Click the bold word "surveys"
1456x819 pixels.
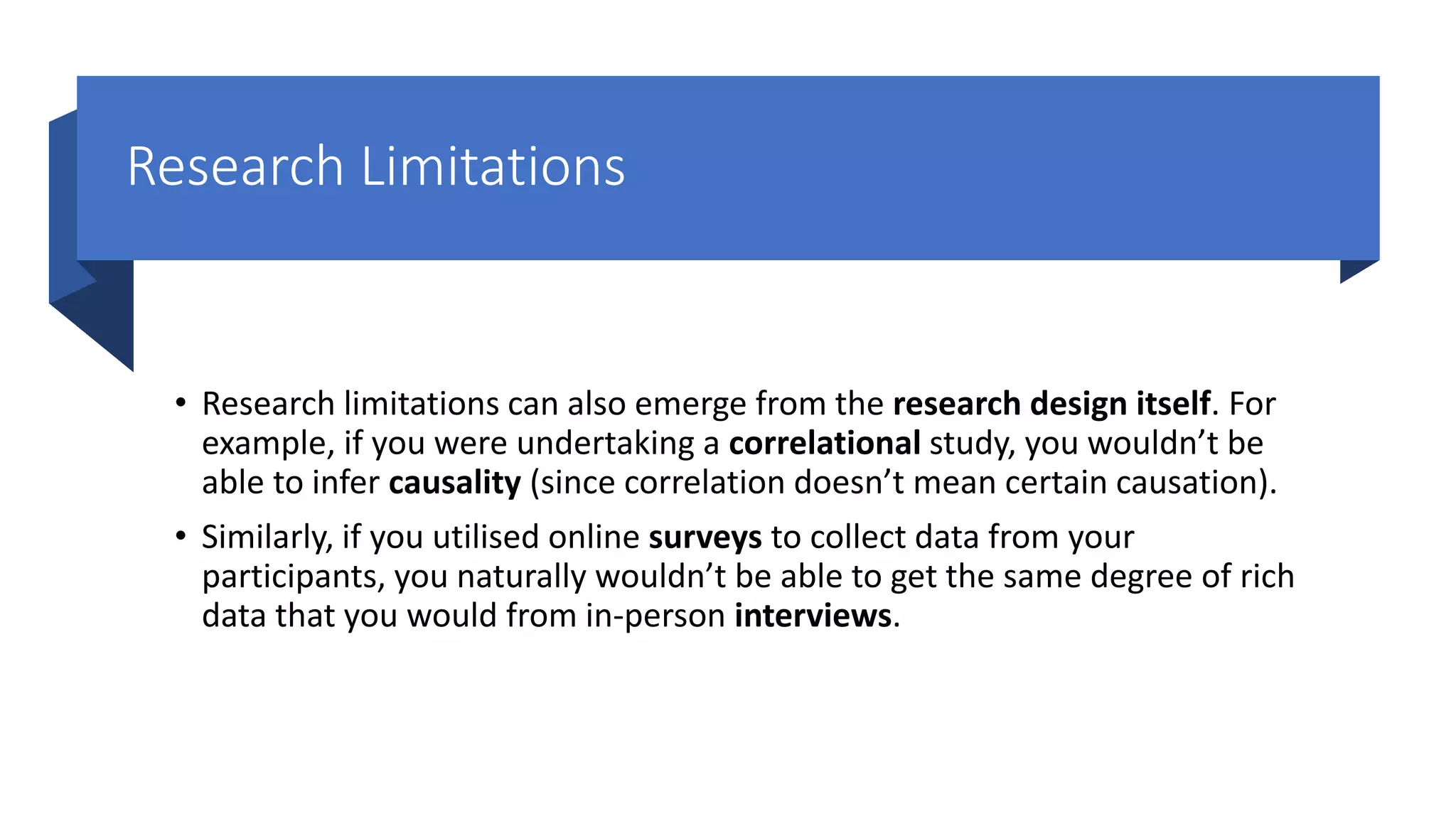(705, 537)
